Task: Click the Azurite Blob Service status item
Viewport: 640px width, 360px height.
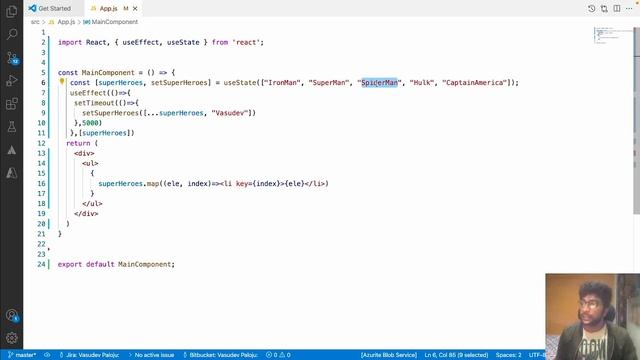Action: pos(389,355)
